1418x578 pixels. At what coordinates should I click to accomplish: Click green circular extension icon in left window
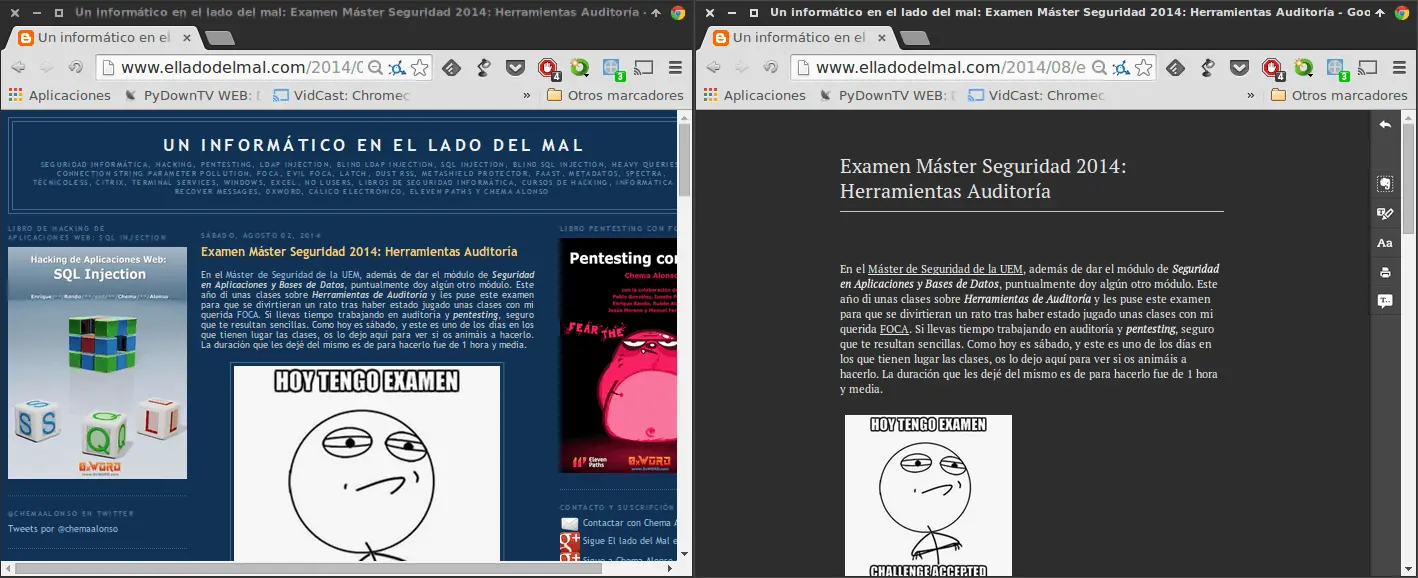point(580,68)
